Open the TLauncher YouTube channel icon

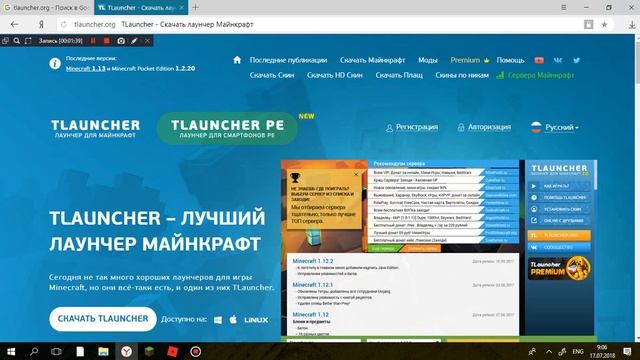(539, 60)
